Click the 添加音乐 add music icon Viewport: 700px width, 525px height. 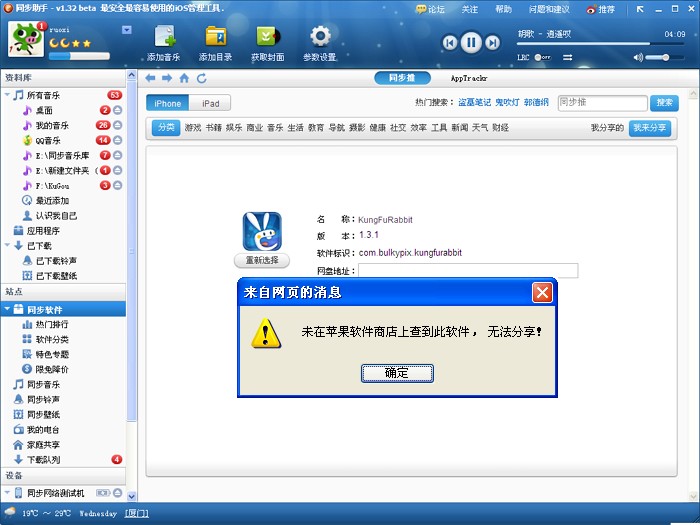164,37
